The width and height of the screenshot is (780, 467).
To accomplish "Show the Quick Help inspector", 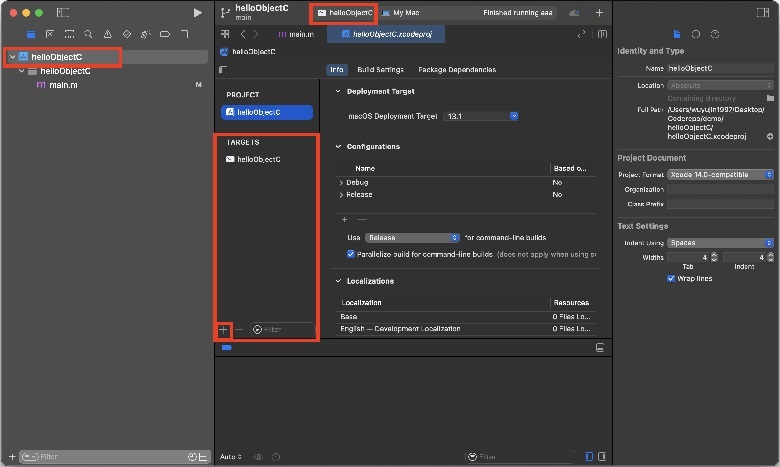I will coord(715,34).
